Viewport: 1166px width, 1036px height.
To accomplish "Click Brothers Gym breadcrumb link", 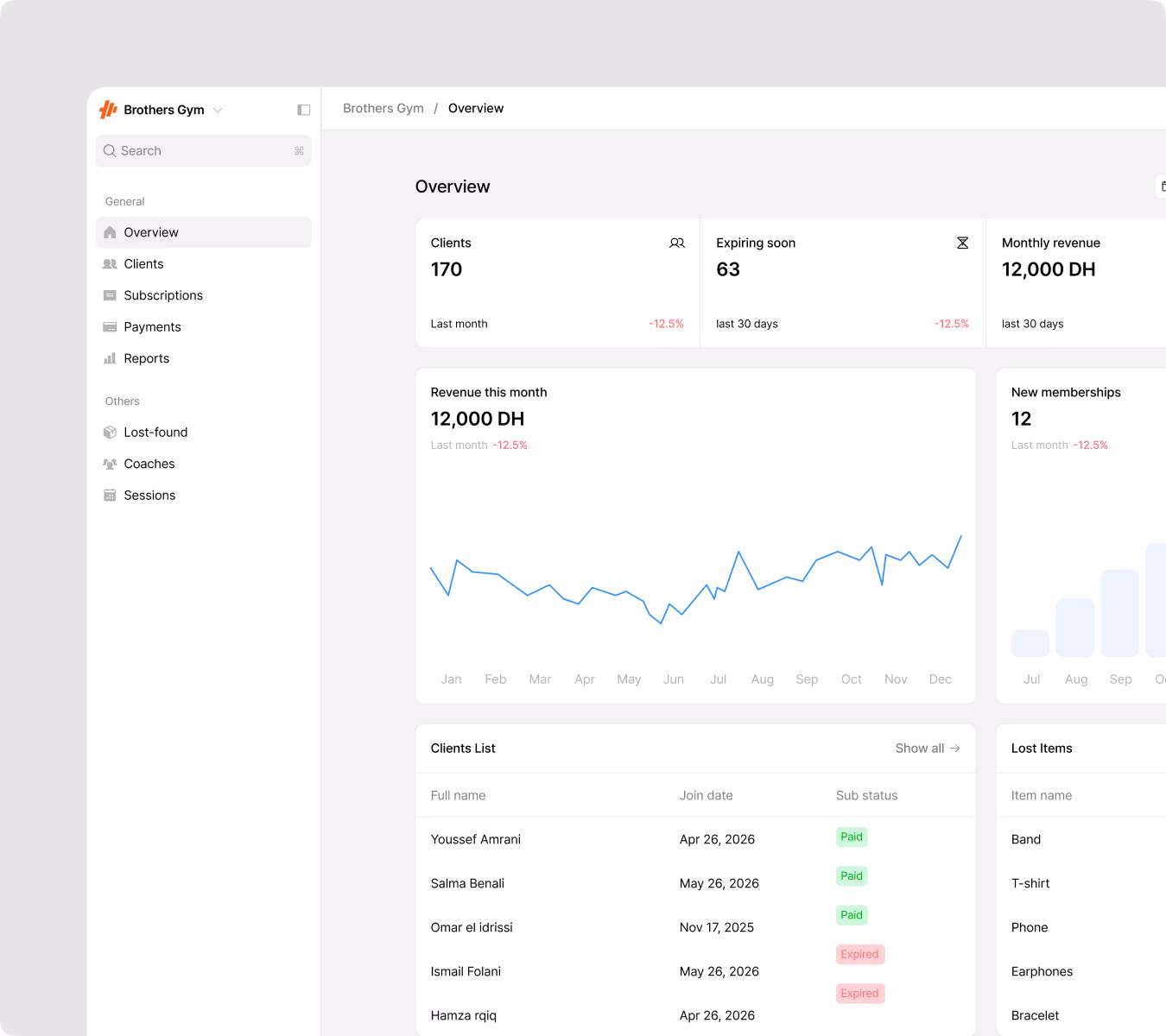I will pos(383,108).
